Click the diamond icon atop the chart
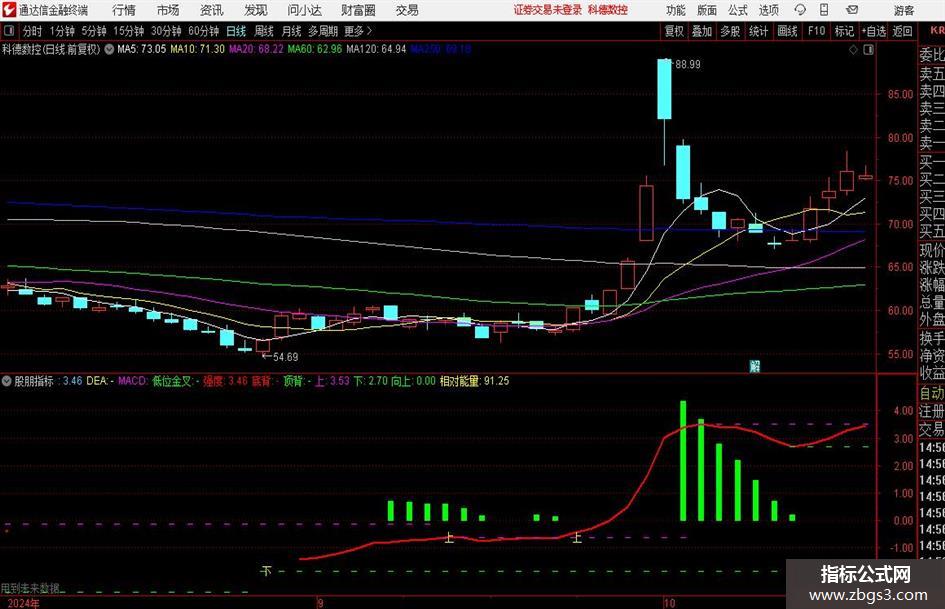 (853, 50)
